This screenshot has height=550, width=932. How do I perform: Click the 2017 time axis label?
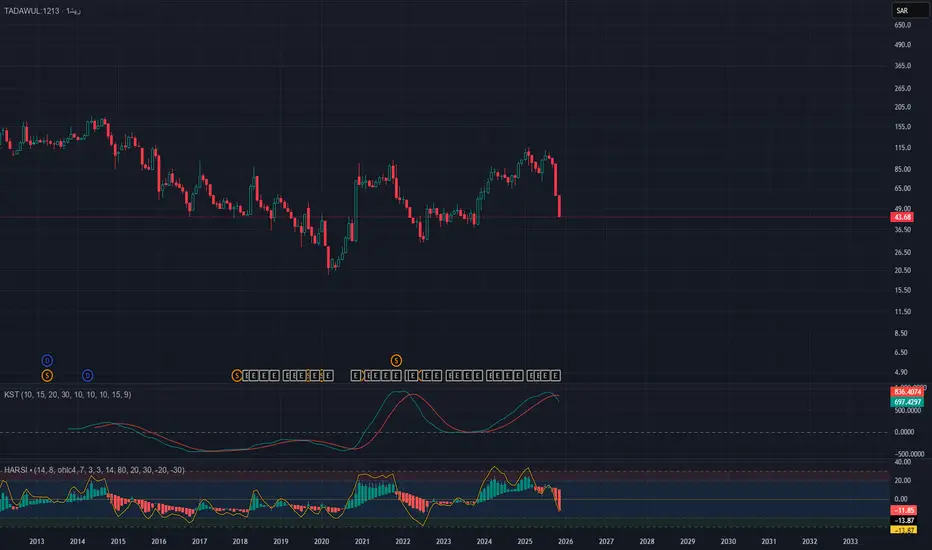click(199, 541)
